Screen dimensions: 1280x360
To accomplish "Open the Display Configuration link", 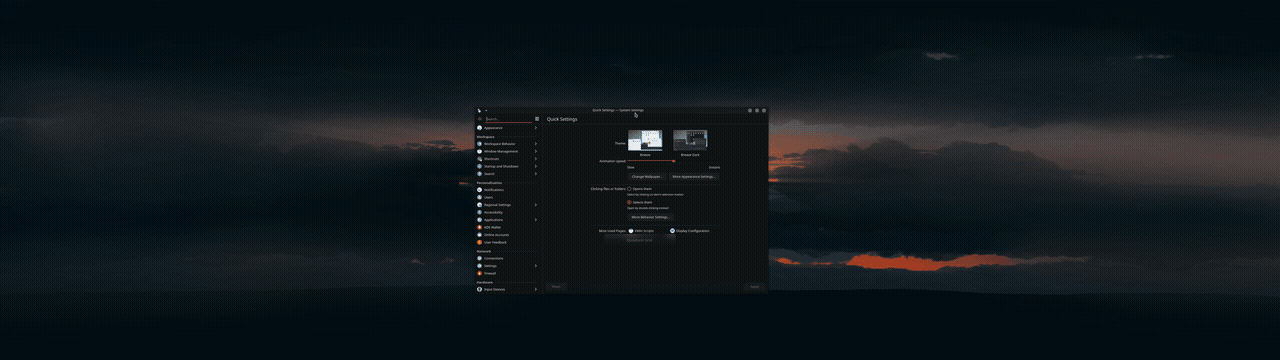I will point(692,231).
